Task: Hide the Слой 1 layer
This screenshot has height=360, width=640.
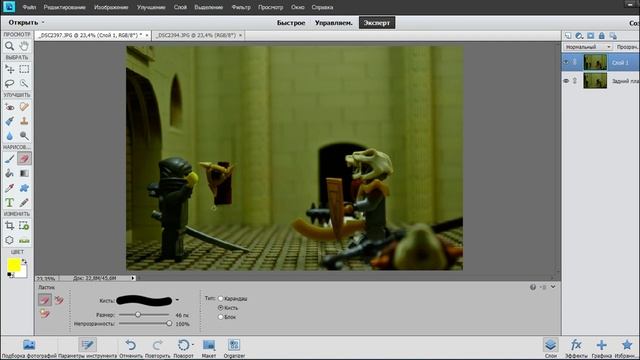Action: [x=566, y=62]
